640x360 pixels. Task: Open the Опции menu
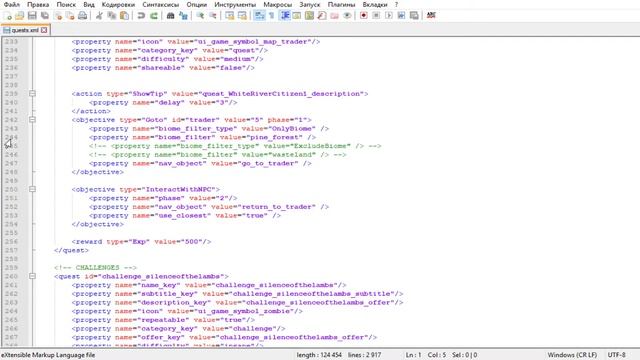click(x=197, y=4)
